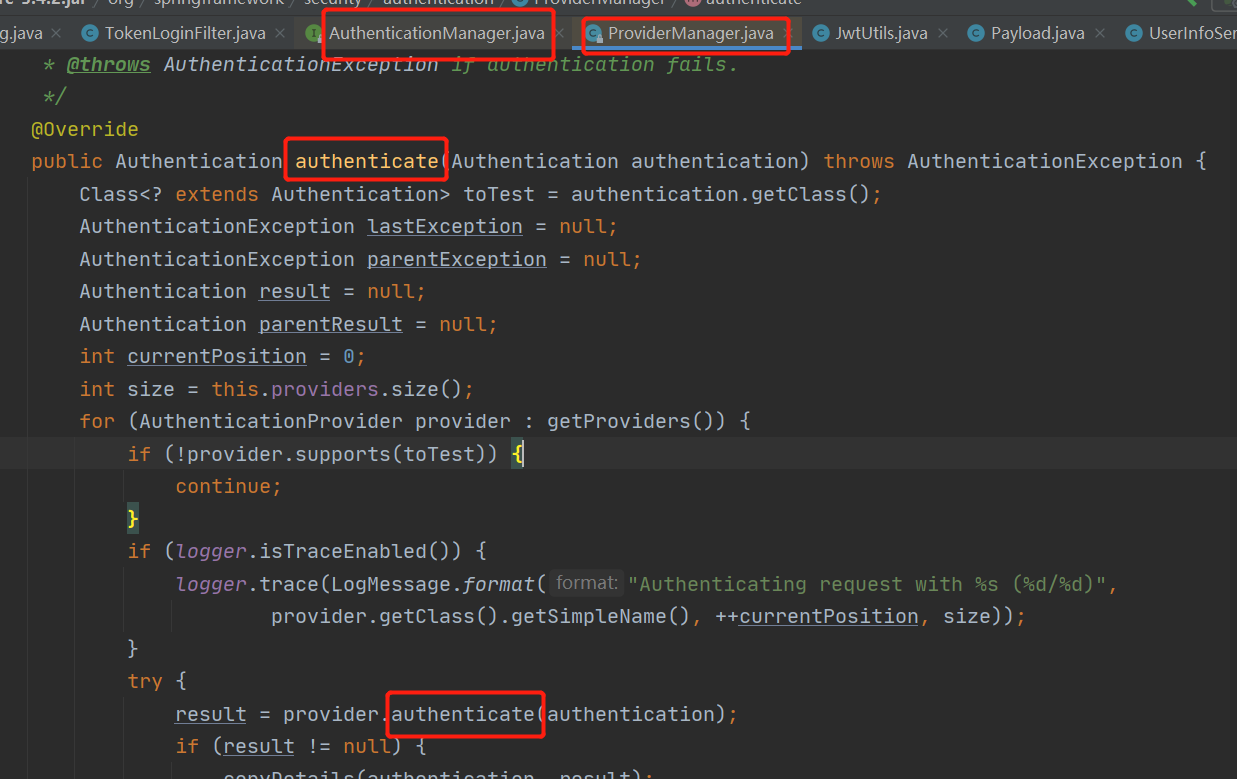Screen dimensions: 1237x779
Task: Click the class icon on Payload.java tab
Action: coord(976,34)
